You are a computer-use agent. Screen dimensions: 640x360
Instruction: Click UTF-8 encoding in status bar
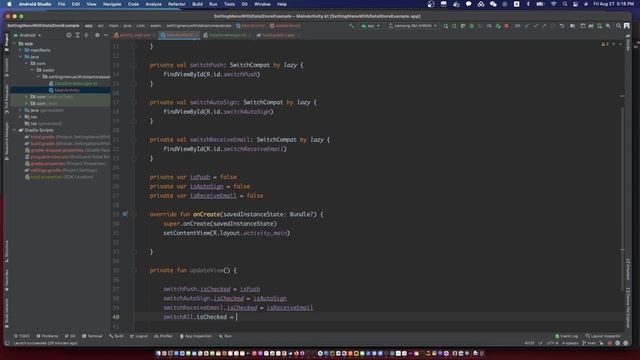click(x=552, y=343)
